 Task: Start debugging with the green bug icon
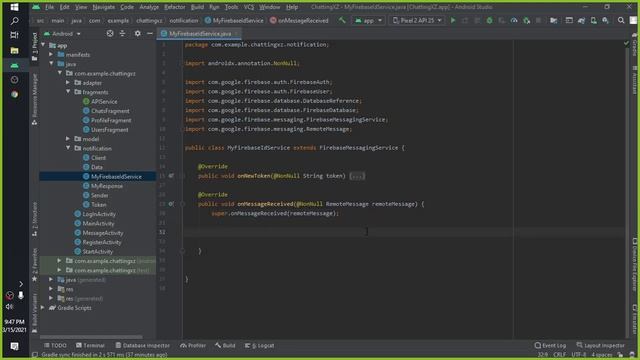[x=489, y=20]
